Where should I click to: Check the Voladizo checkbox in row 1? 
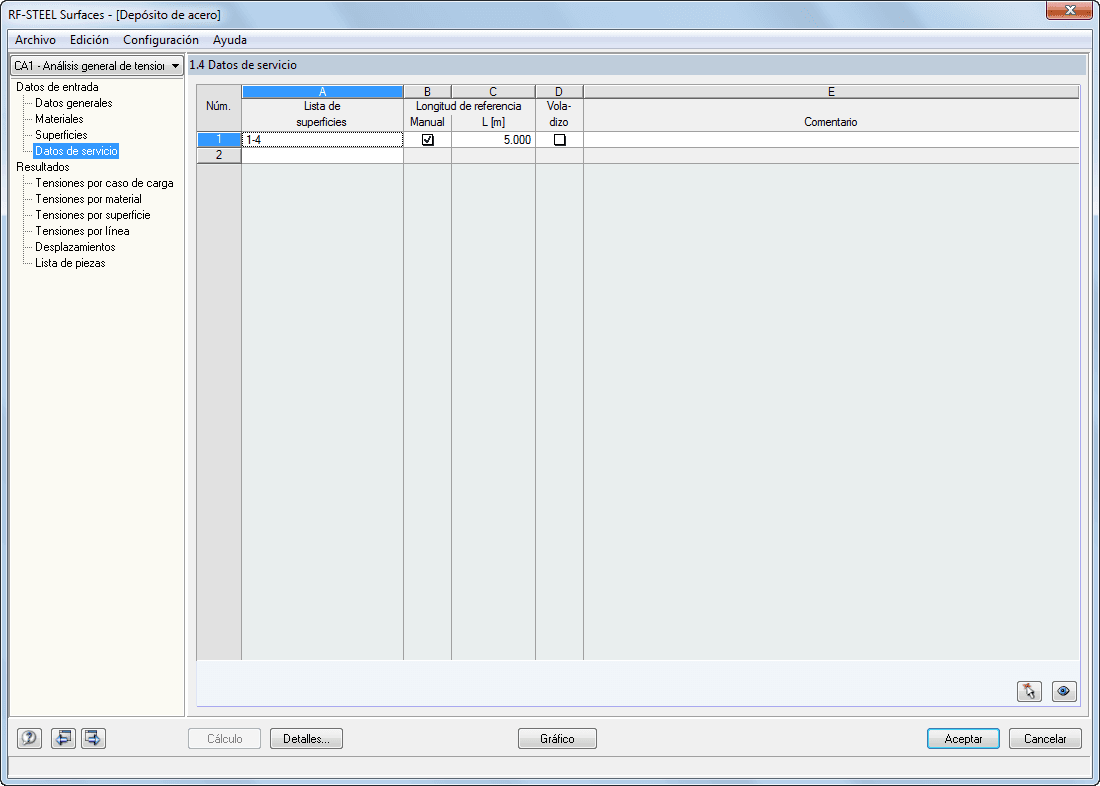click(559, 140)
